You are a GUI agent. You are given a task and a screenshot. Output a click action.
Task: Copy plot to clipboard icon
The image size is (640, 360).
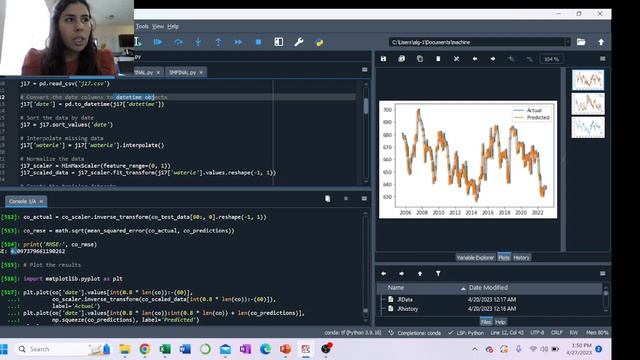tap(420, 59)
